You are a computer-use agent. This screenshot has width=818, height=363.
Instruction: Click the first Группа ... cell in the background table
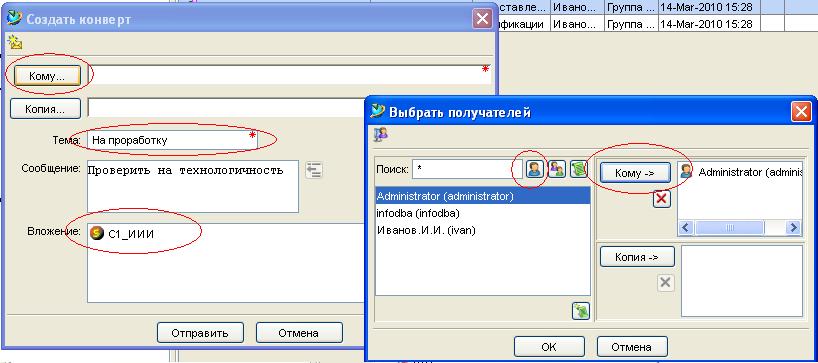[x=631, y=7]
